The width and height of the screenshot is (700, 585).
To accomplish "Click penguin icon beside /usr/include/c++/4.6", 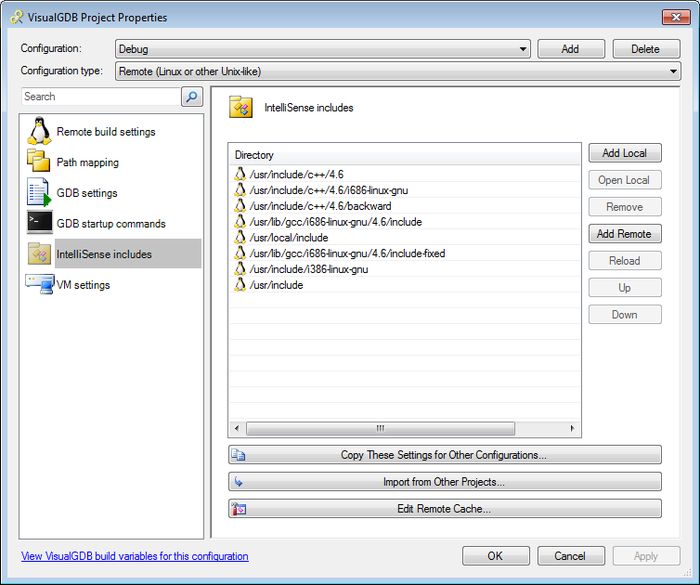I will 240,174.
